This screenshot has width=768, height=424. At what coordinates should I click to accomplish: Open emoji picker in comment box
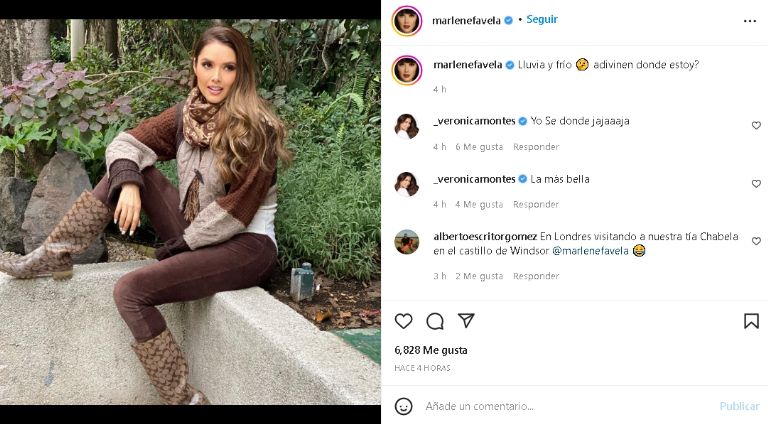coord(403,406)
